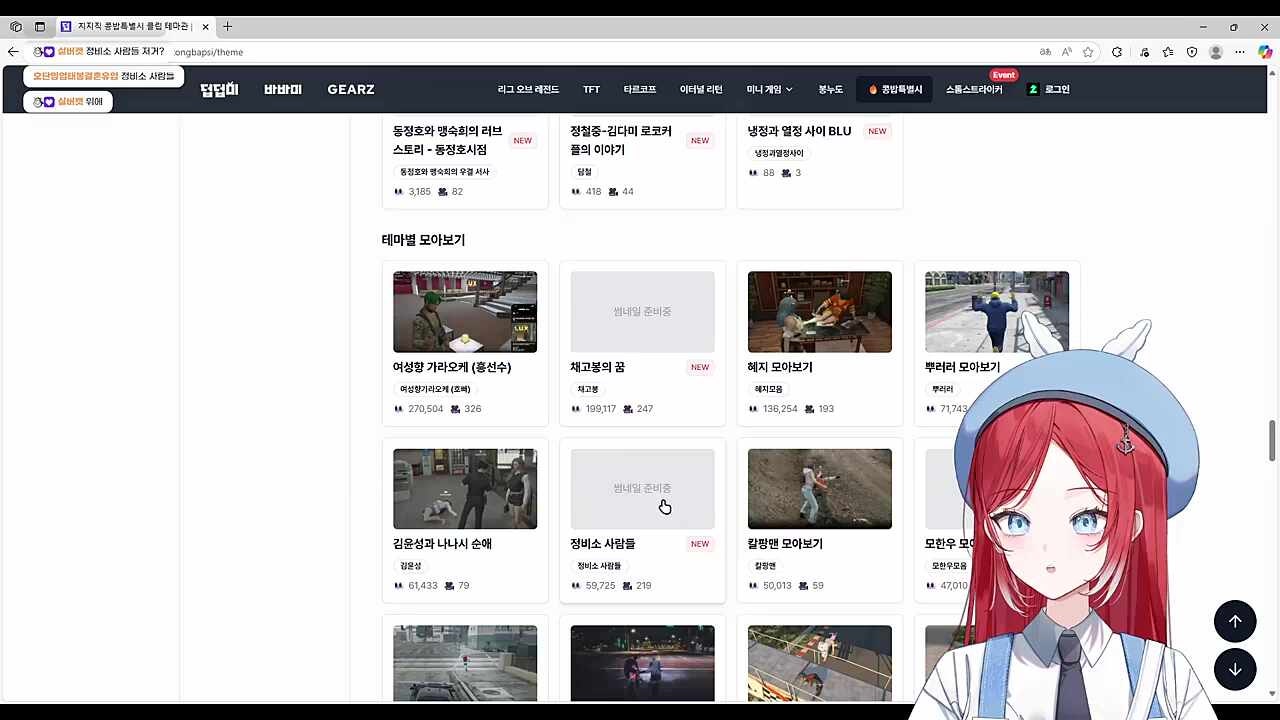Open 리그 오브 레전드 nav menu
The height and width of the screenshot is (720, 1280).
point(528,89)
